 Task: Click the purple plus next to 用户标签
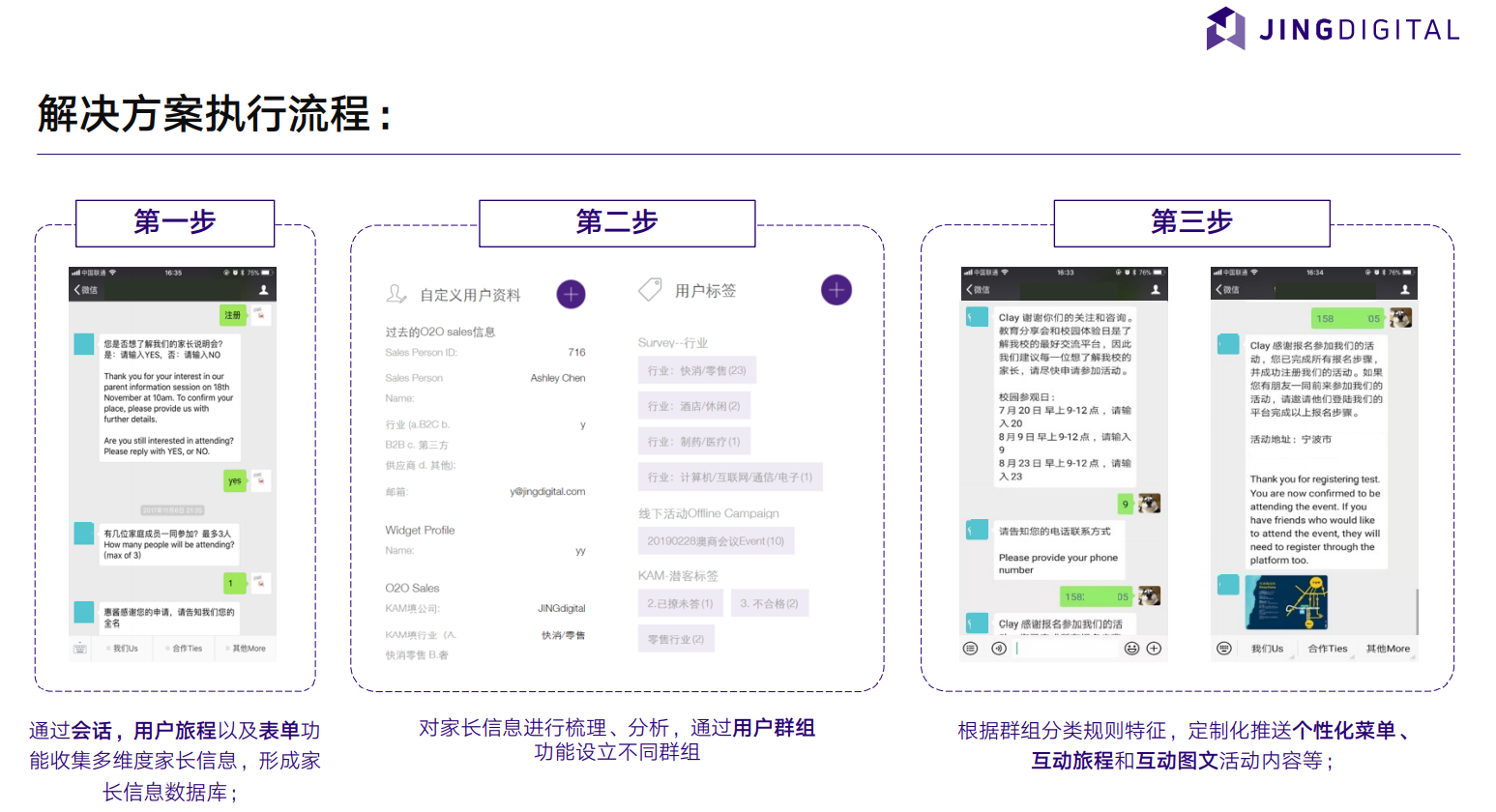coord(836,289)
